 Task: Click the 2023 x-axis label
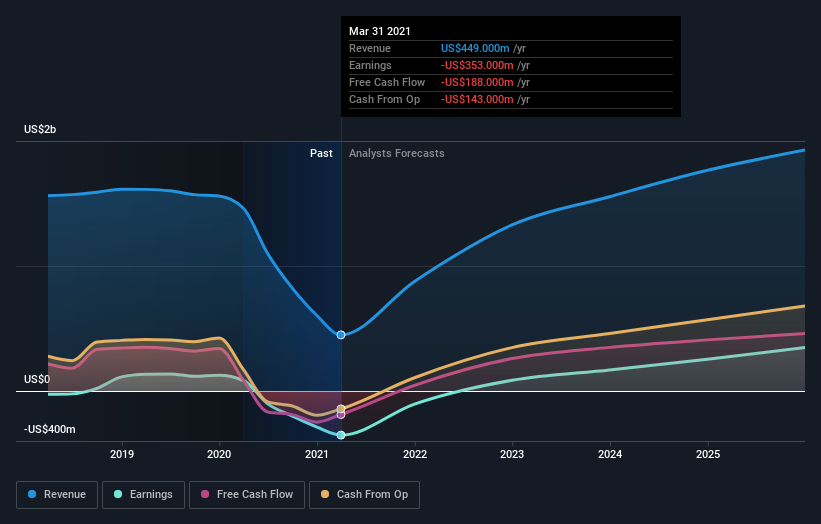(x=512, y=454)
